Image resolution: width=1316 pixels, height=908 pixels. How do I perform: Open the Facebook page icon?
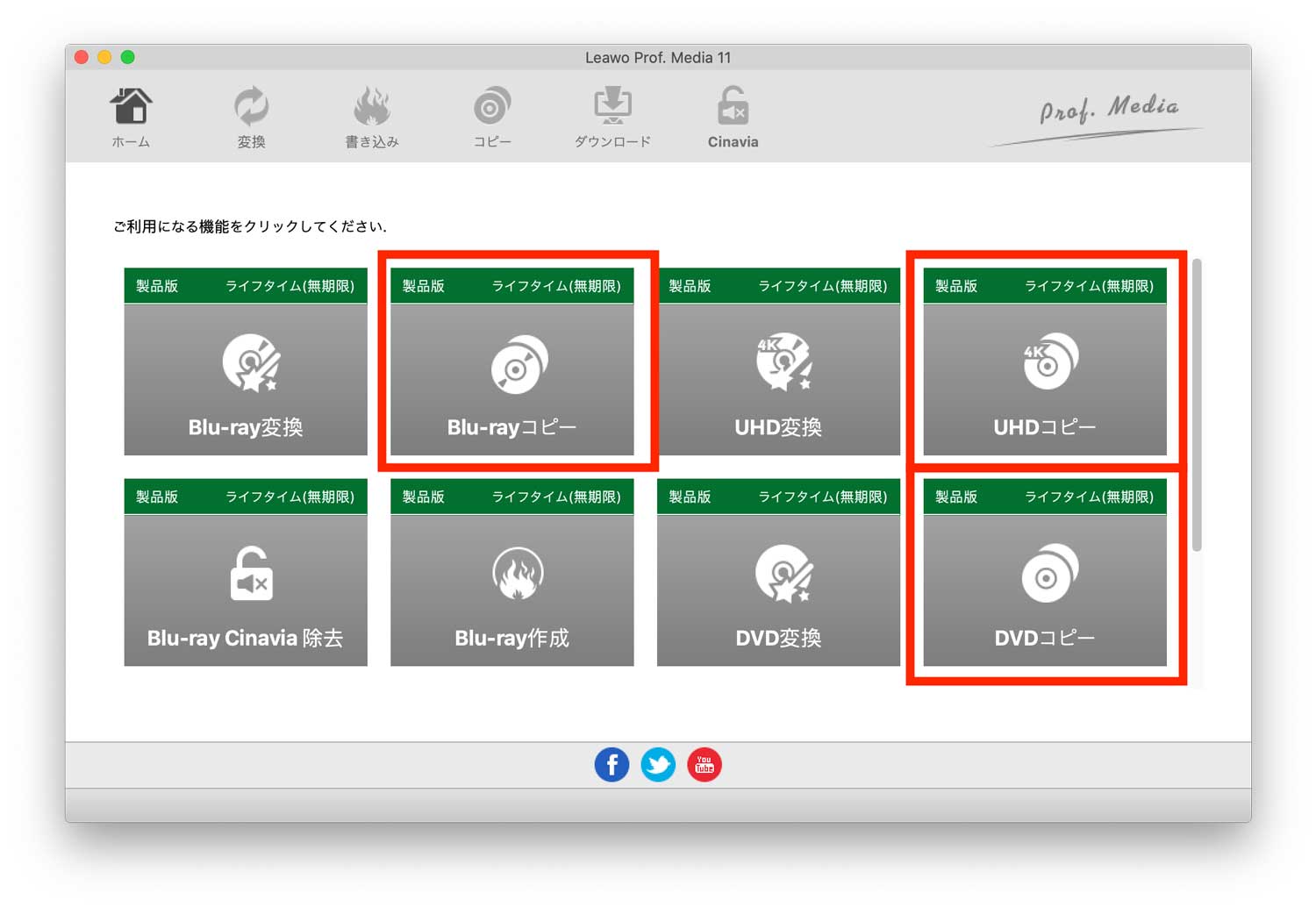tap(612, 765)
